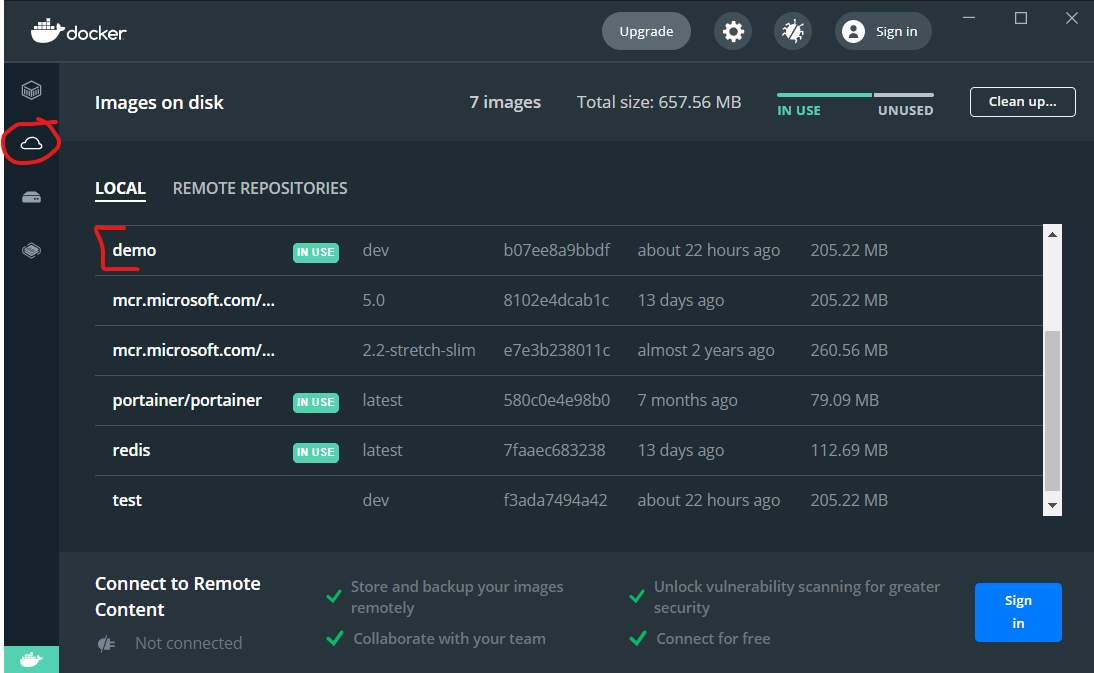Select the mcr.microsoft.com 2.2-stretch-slim image
Viewport: 1094px width, 673px height.
click(569, 351)
